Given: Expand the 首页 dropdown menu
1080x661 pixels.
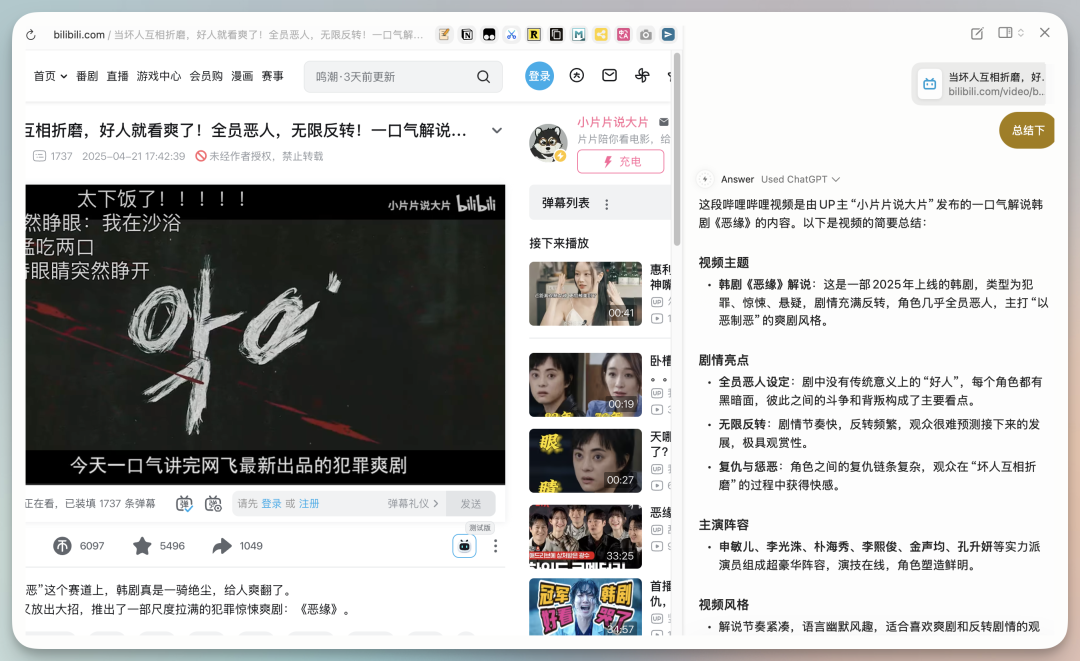Looking at the screenshot, I should point(50,76).
